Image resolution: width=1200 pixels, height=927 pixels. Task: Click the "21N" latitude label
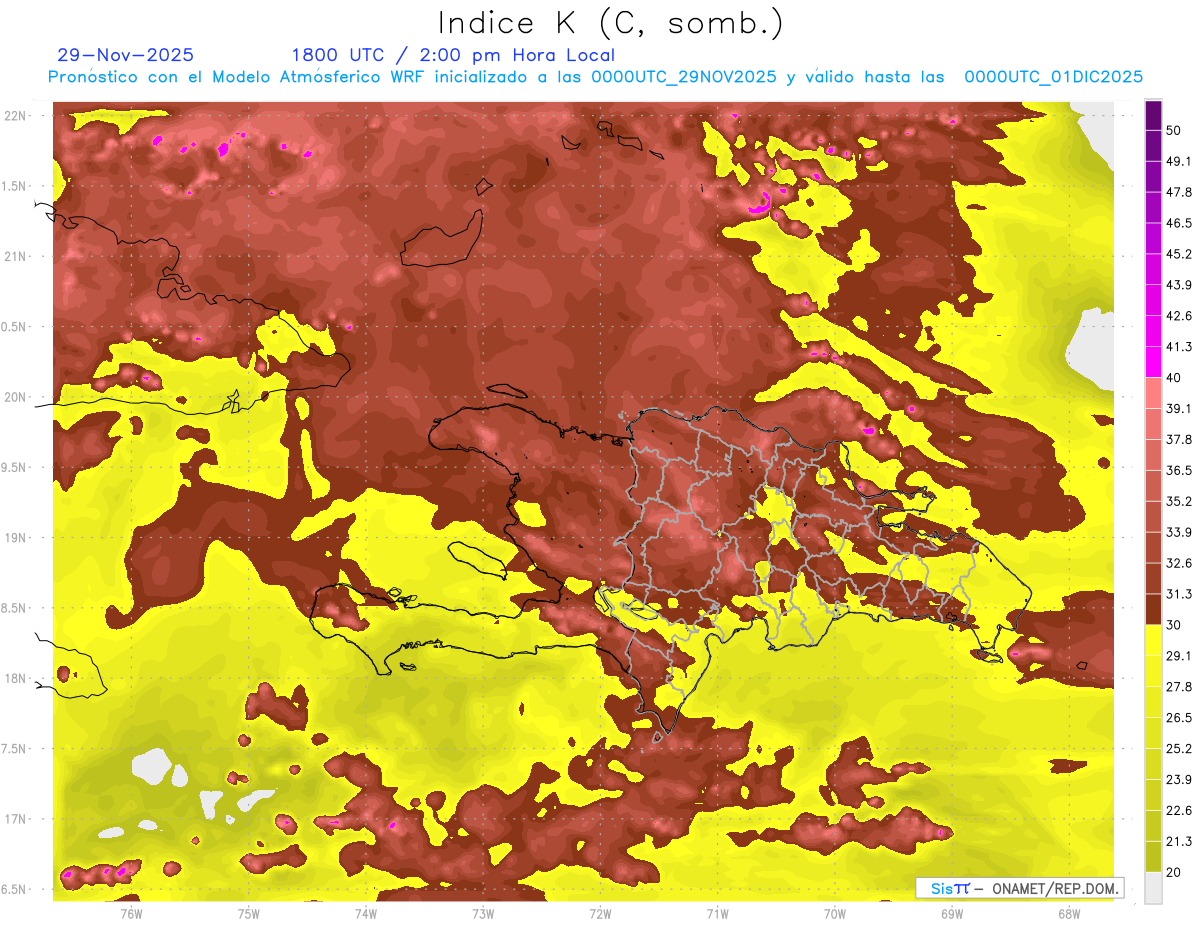[x=17, y=256]
